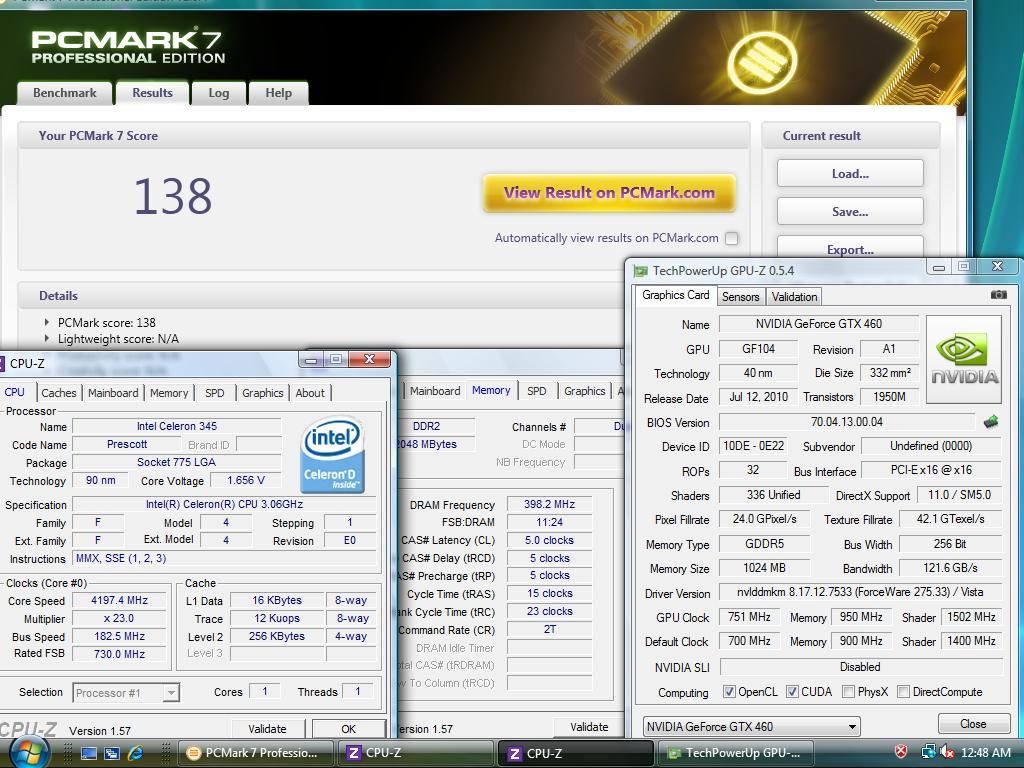
Task: Click the Intel Celeron D logo in CPU-Z
Action: tap(332, 454)
